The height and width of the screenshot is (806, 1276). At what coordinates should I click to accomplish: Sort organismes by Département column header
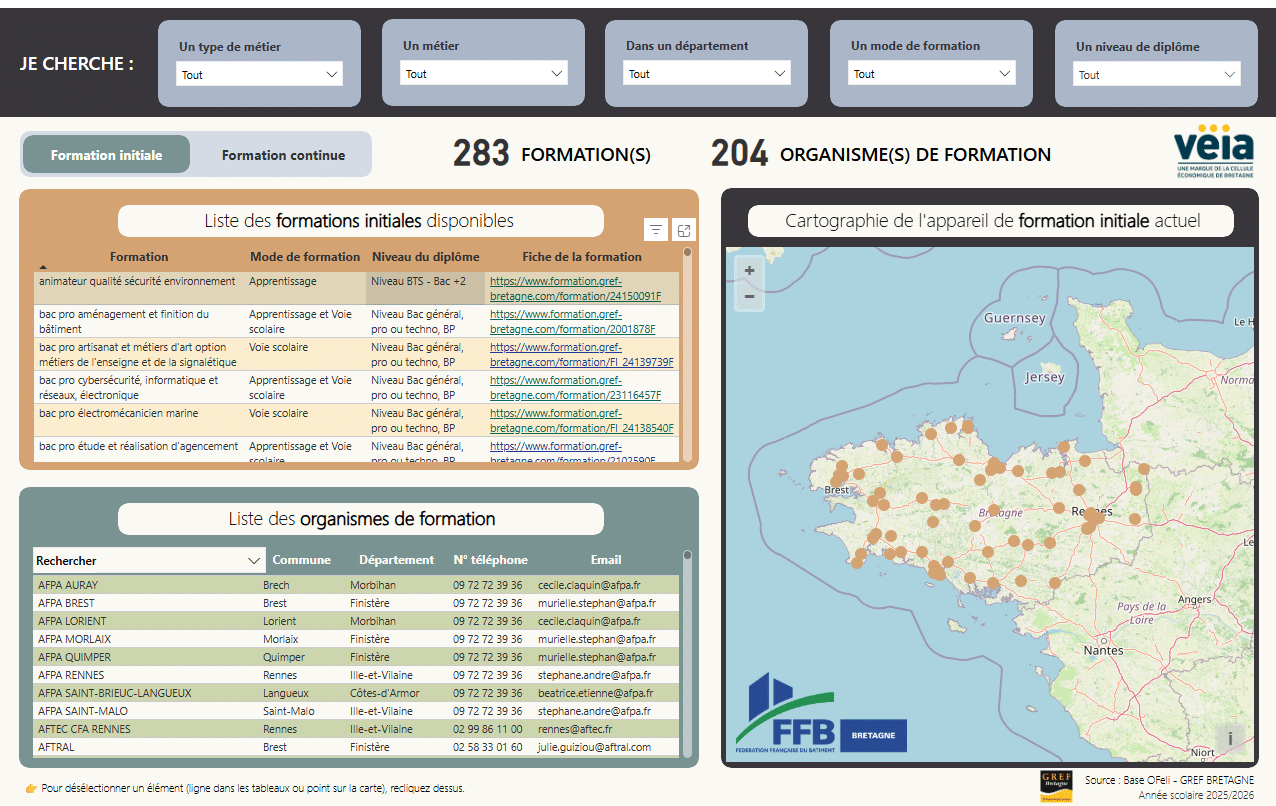(x=396, y=560)
